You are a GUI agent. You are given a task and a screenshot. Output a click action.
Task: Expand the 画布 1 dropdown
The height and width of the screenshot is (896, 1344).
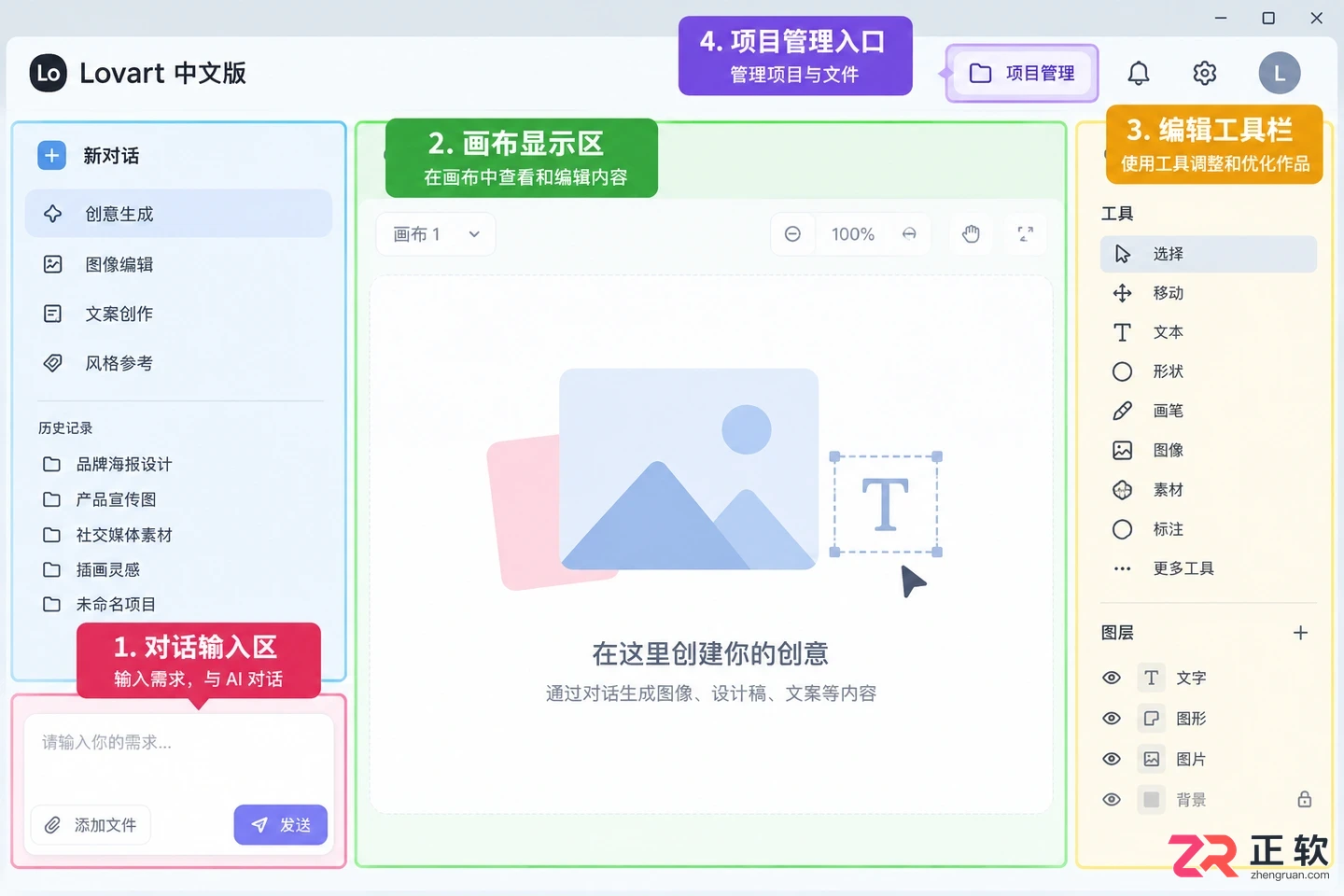point(436,234)
